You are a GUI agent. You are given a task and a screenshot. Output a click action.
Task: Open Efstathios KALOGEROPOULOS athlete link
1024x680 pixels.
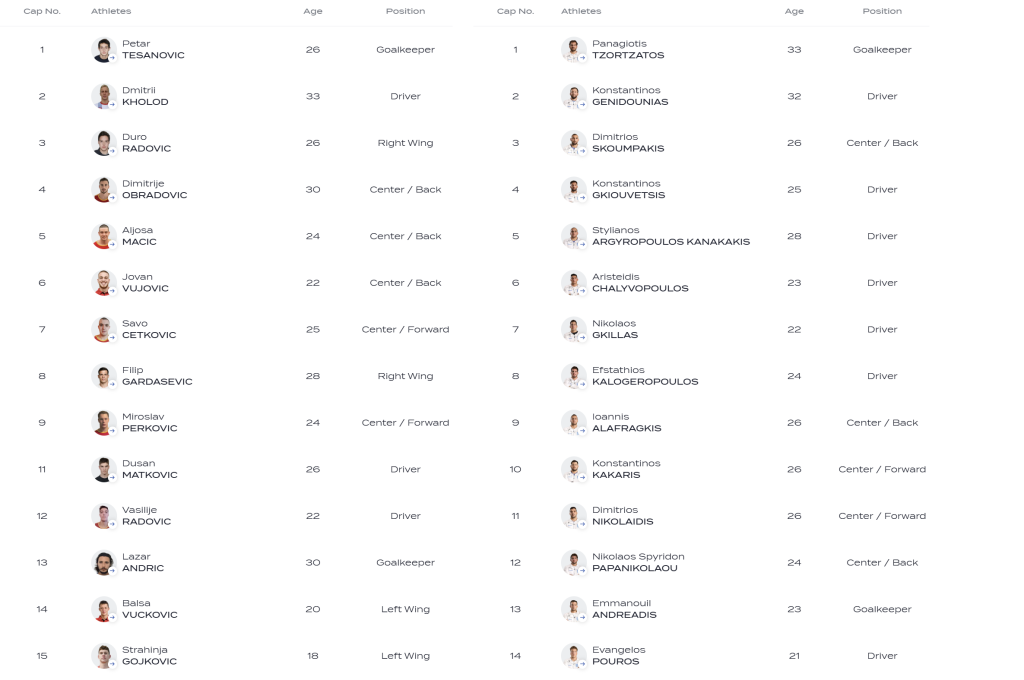pos(645,376)
